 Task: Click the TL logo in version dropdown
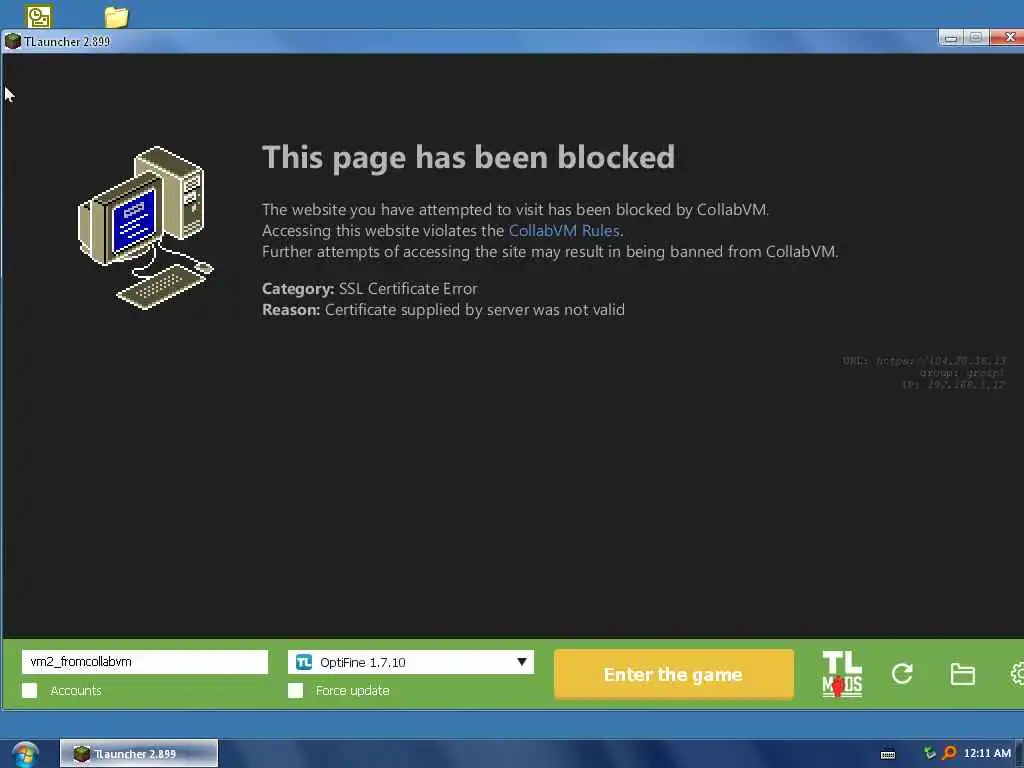[x=304, y=662]
